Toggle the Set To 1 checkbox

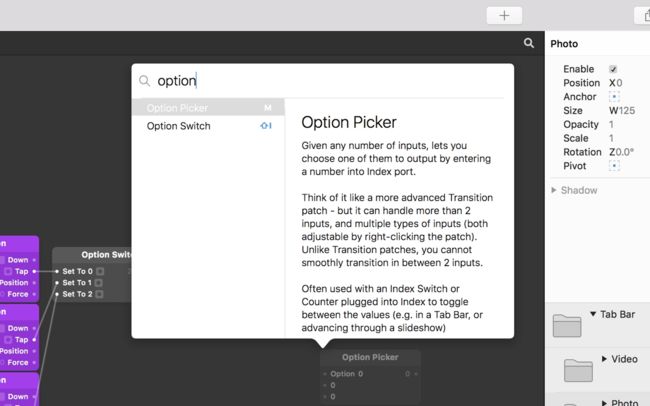tap(99, 283)
